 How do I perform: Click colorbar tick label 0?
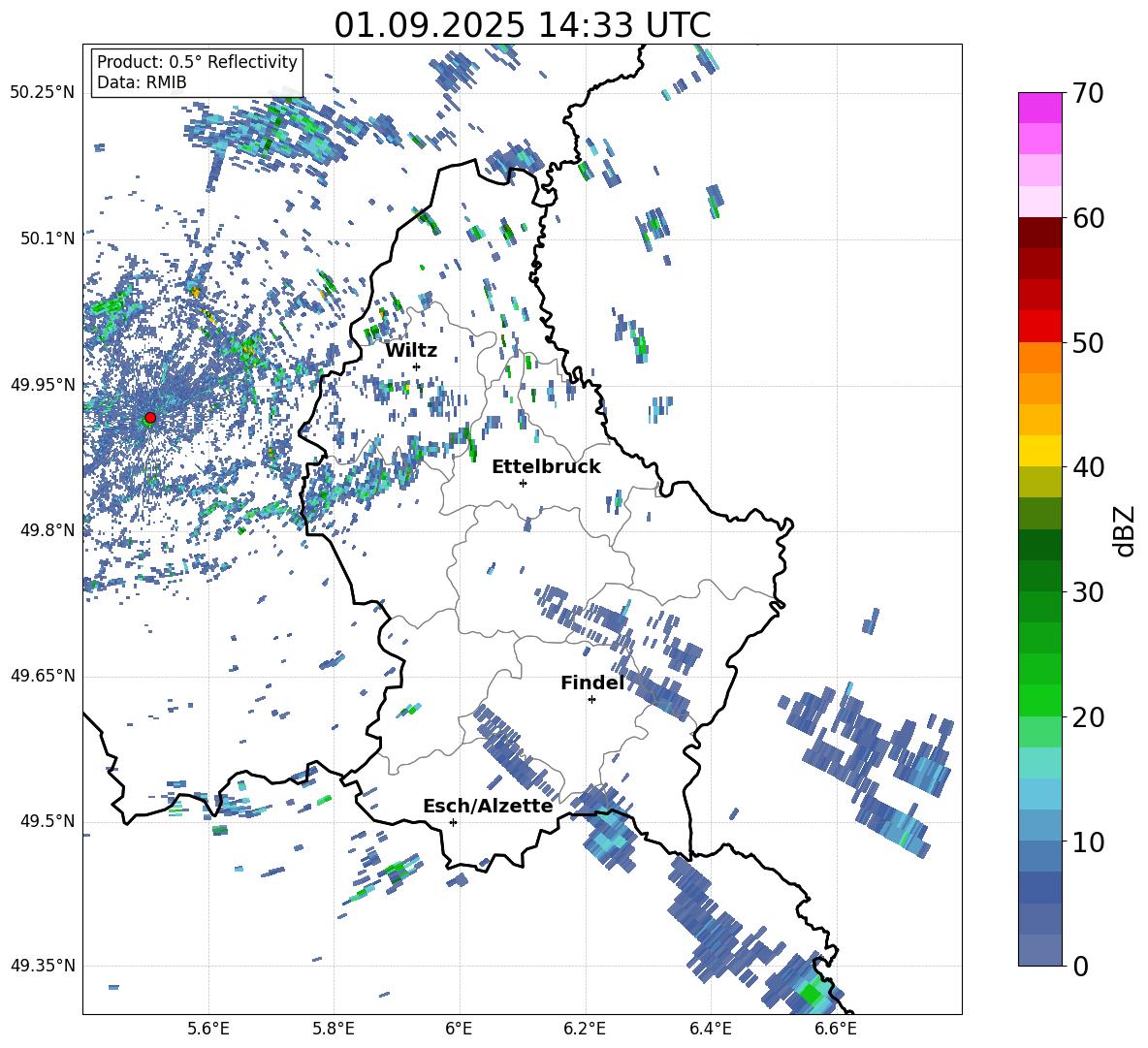point(1079,966)
